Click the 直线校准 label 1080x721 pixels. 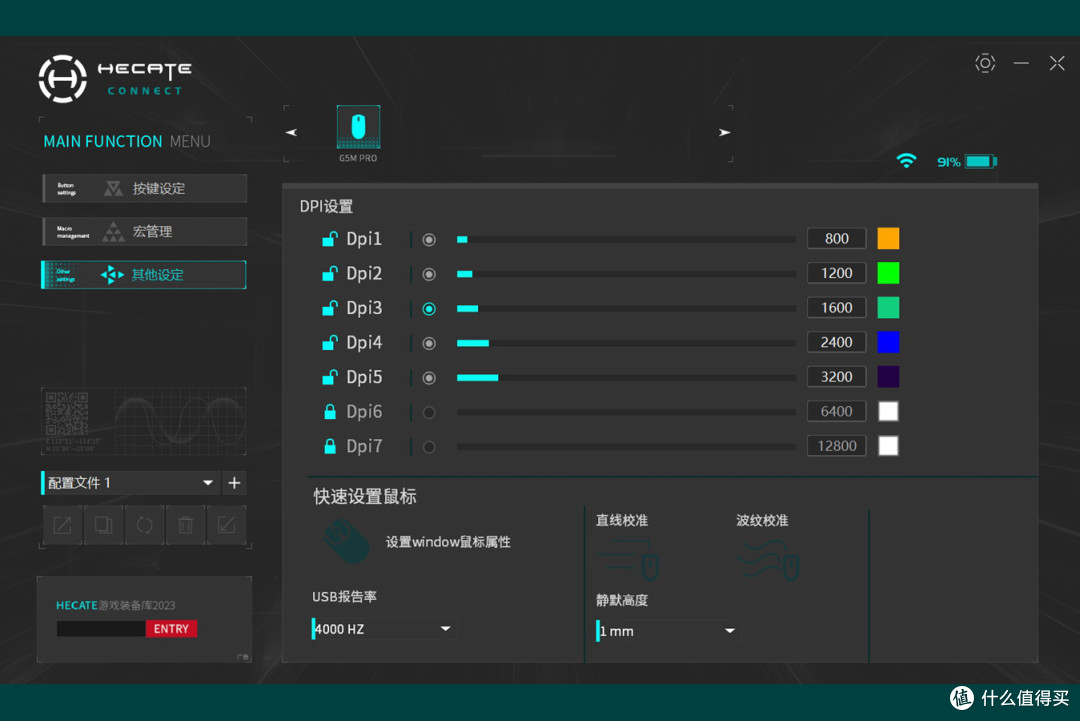pos(621,521)
